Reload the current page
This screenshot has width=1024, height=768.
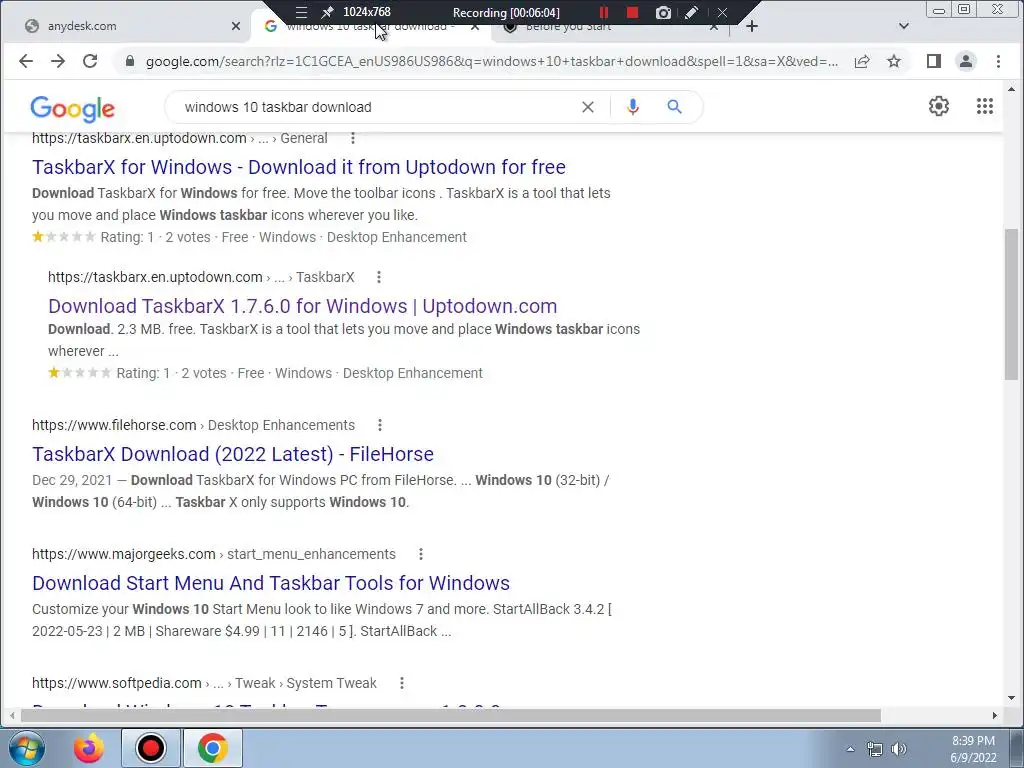90,61
